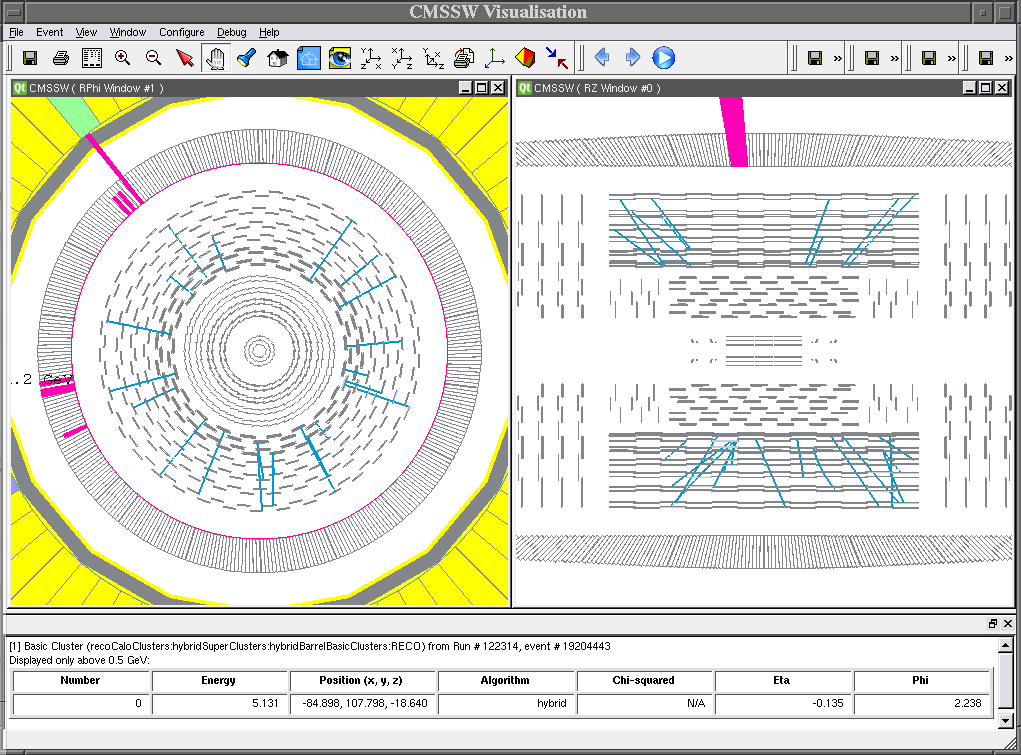1021x755 pixels.
Task: Minimize the RZ Window #0 subwindow
Action: pyautogui.click(x=970, y=88)
